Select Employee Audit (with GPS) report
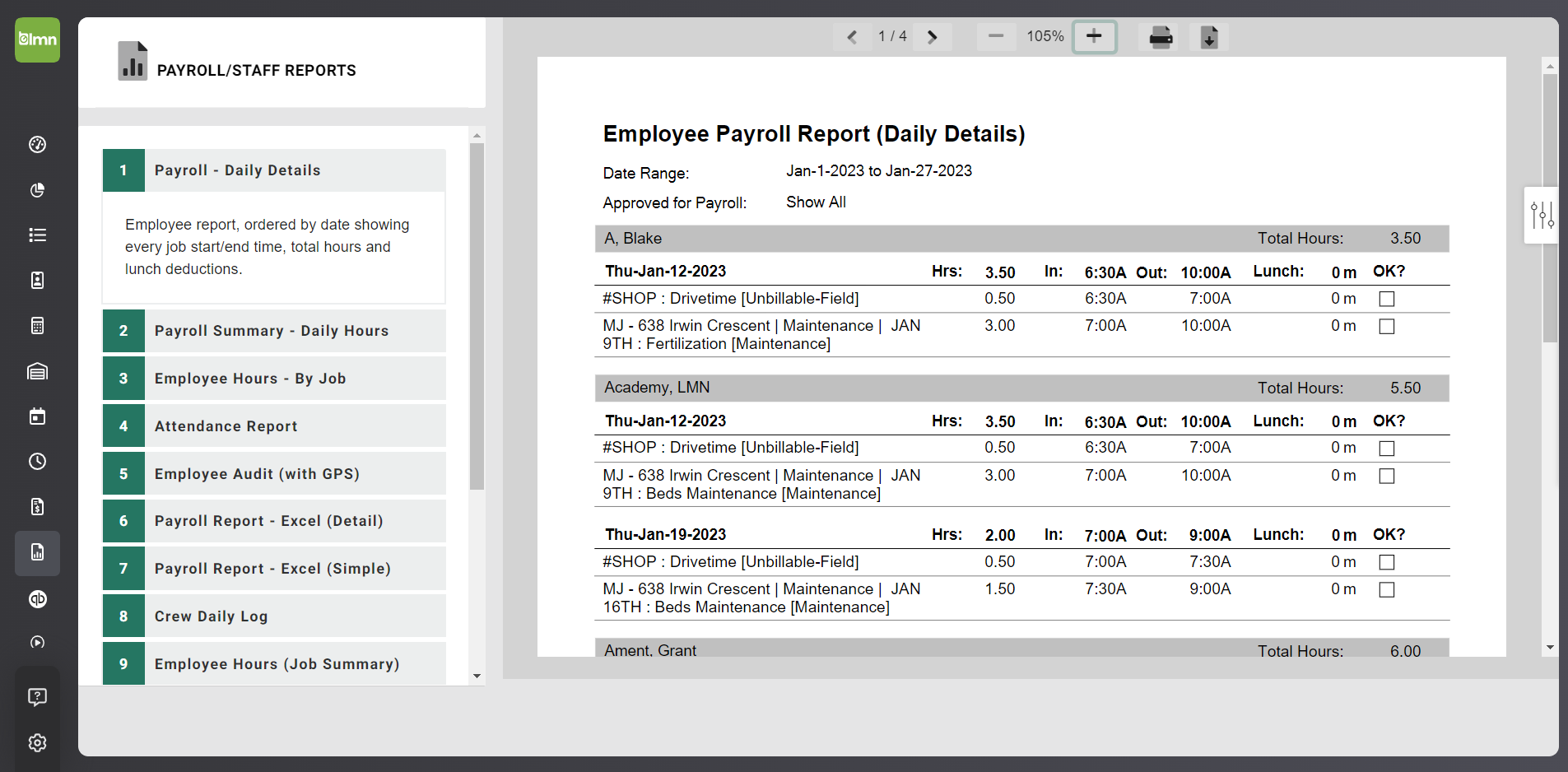 tap(274, 474)
